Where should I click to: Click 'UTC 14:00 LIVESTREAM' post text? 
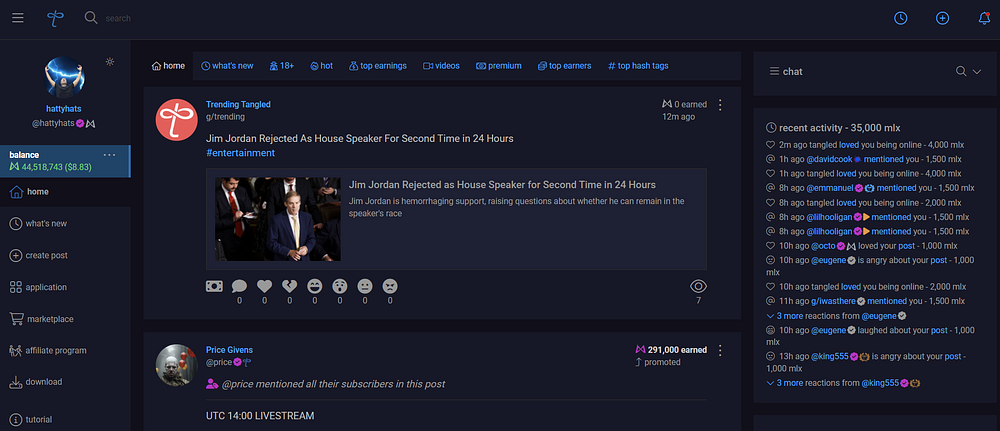(x=260, y=416)
